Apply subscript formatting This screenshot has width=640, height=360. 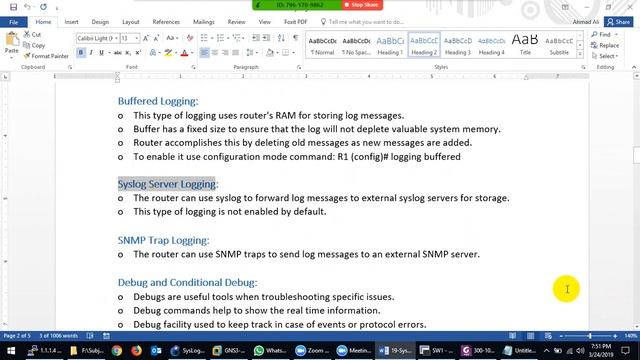[x=128, y=53]
